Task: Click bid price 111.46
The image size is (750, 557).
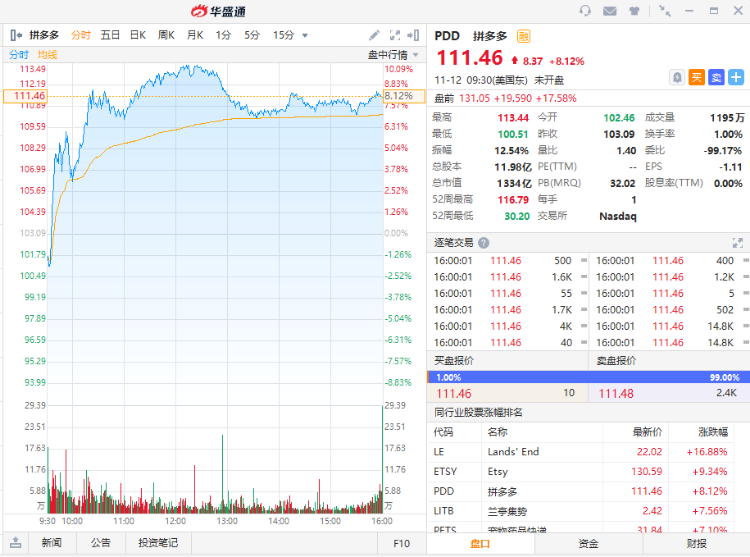Action: coord(454,393)
